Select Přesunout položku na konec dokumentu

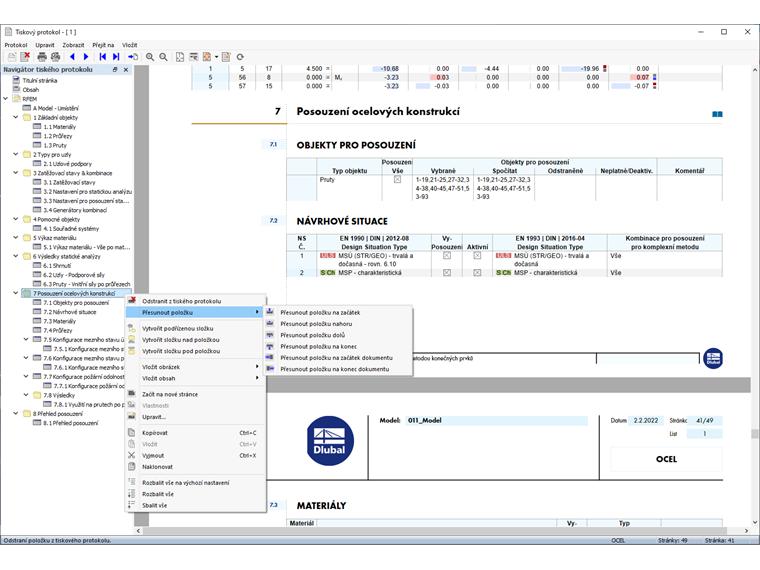[338, 369]
